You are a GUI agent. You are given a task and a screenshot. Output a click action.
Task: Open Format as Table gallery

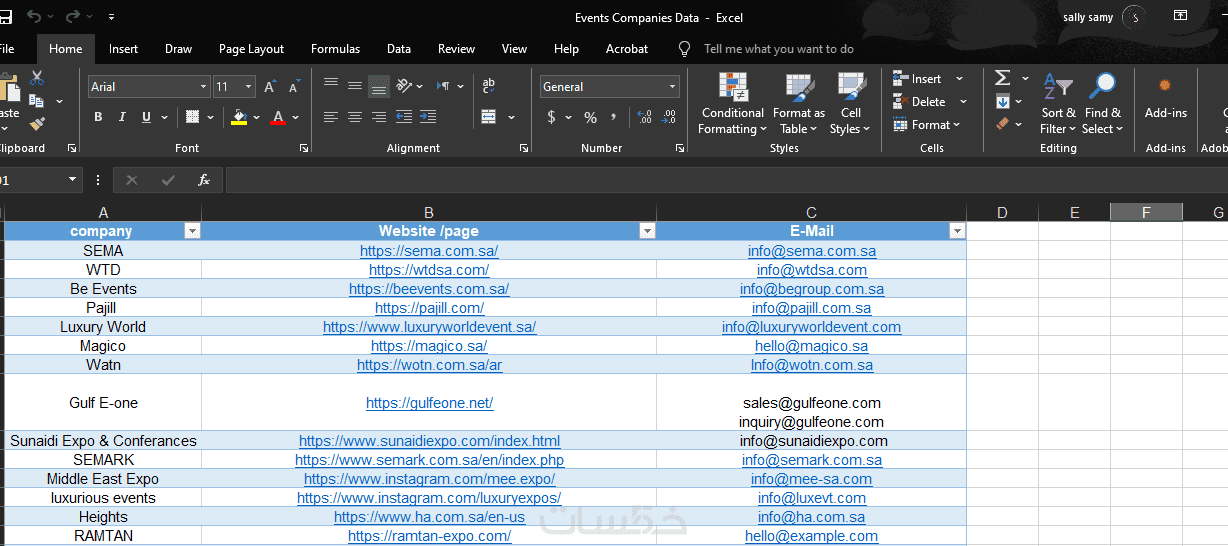point(799,104)
